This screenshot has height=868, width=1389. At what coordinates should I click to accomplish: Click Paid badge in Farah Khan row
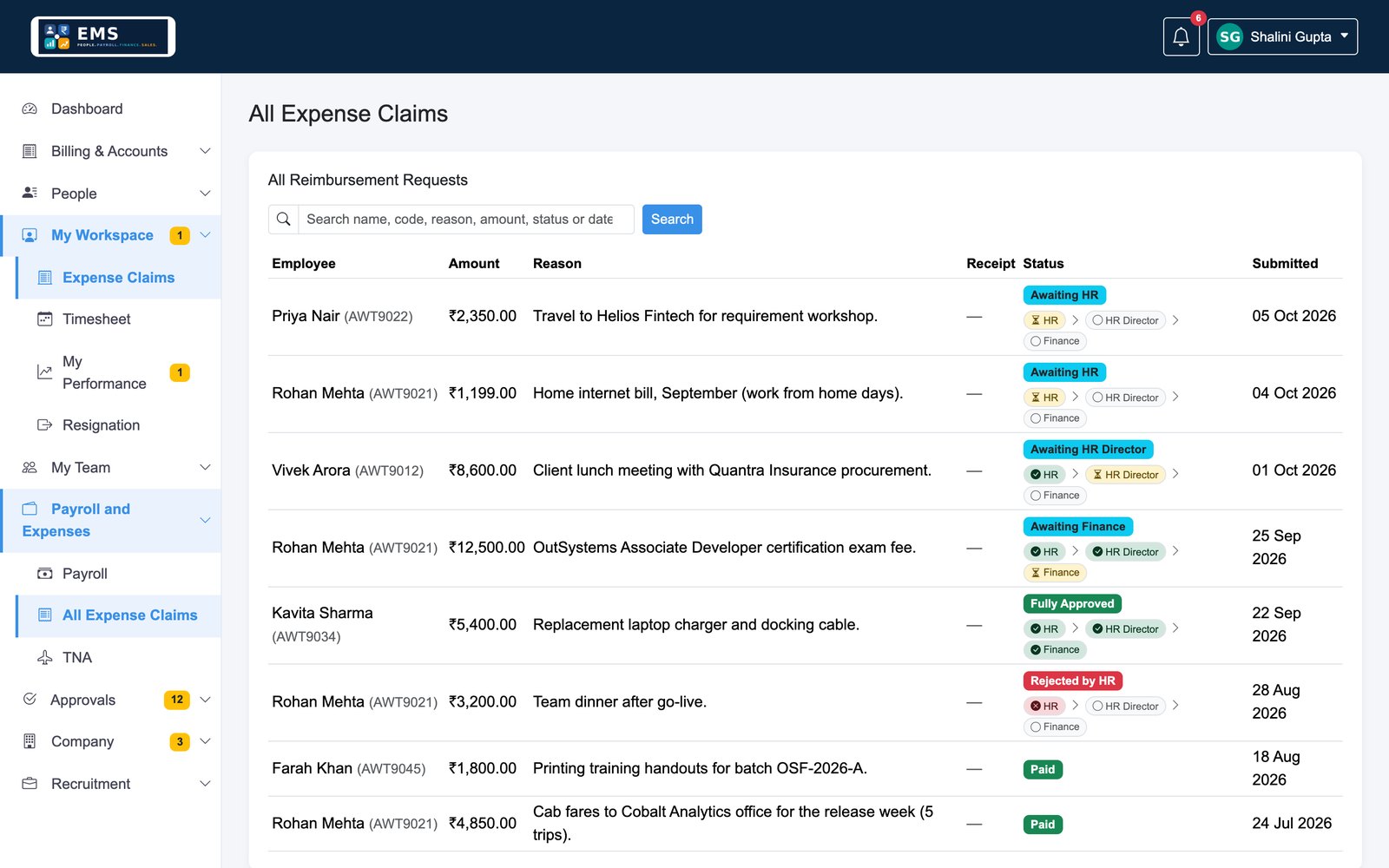pos(1043,769)
